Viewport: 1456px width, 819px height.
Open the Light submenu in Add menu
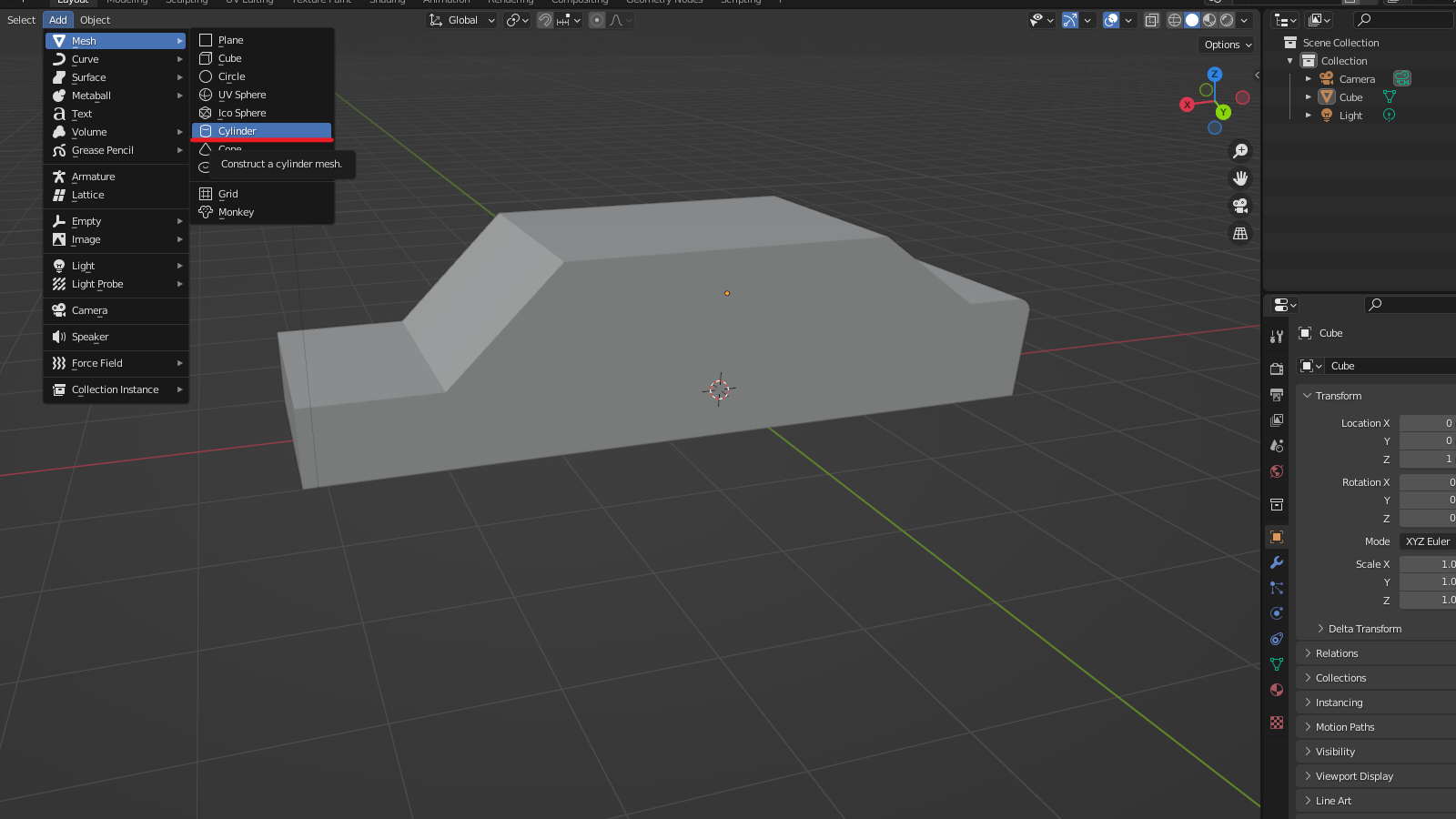click(x=116, y=266)
